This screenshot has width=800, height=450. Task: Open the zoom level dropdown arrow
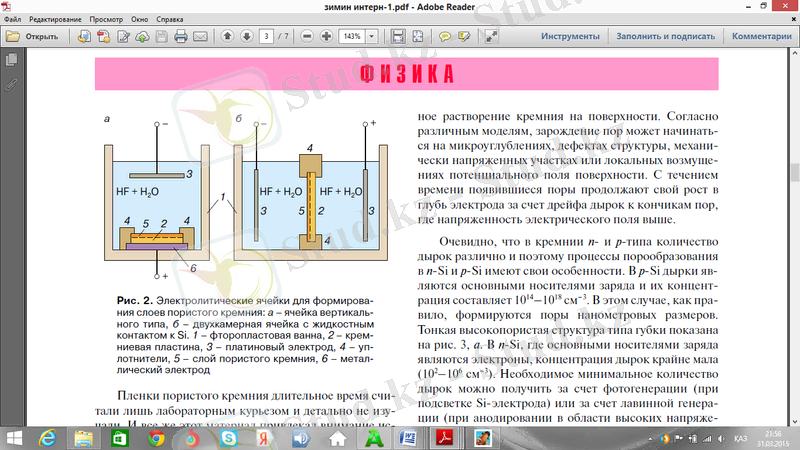(x=372, y=36)
